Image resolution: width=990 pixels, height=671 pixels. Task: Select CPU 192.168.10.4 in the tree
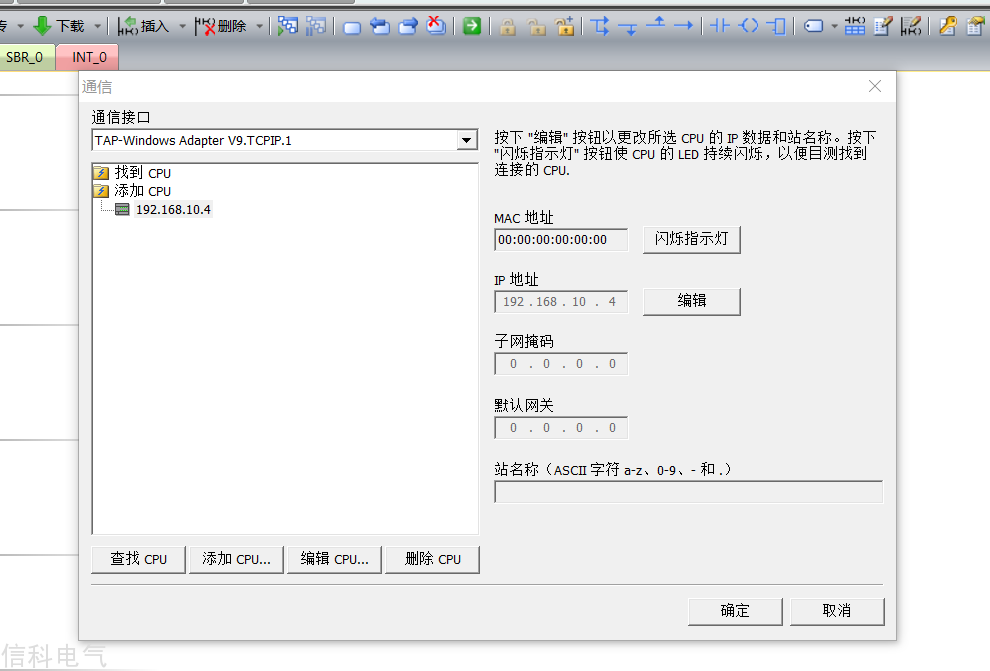coord(173,210)
